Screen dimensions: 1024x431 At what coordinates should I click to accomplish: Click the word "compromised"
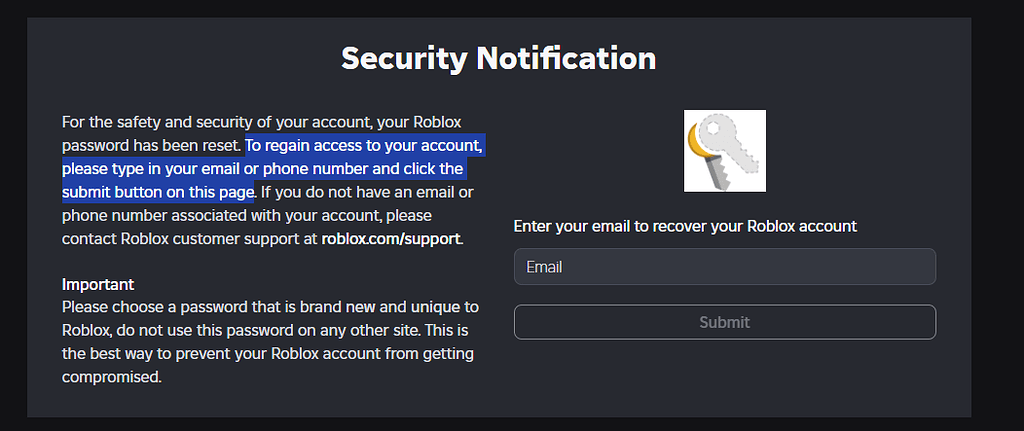click(111, 377)
